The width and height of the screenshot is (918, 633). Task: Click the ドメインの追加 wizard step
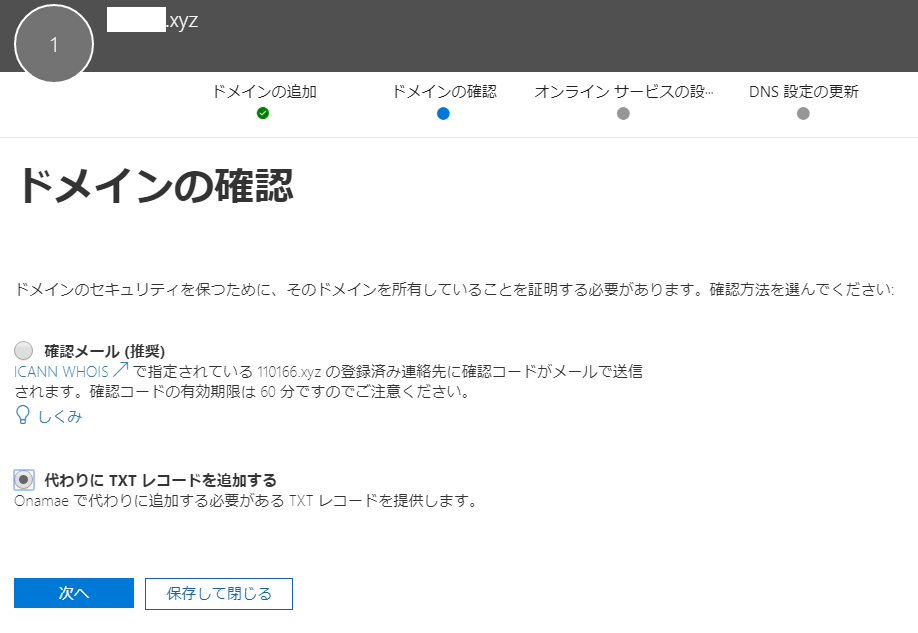pos(264,92)
